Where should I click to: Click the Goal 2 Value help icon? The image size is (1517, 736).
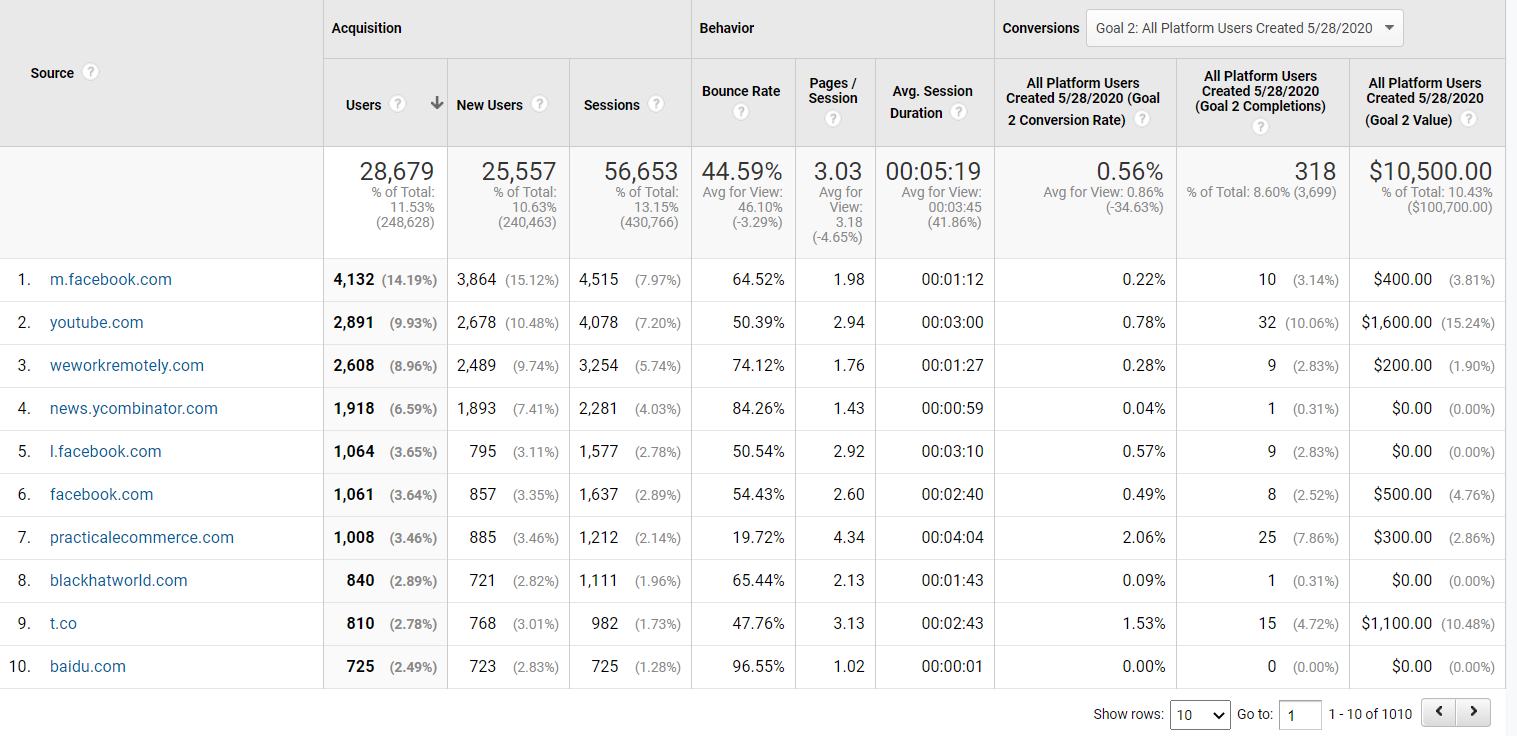click(x=1468, y=120)
